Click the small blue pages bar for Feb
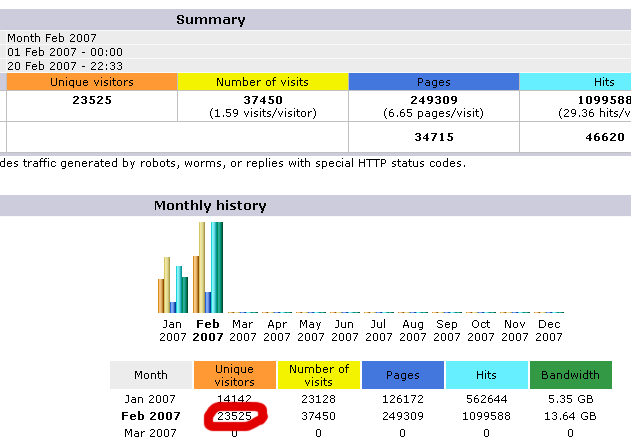The image size is (631, 442). coord(208,302)
